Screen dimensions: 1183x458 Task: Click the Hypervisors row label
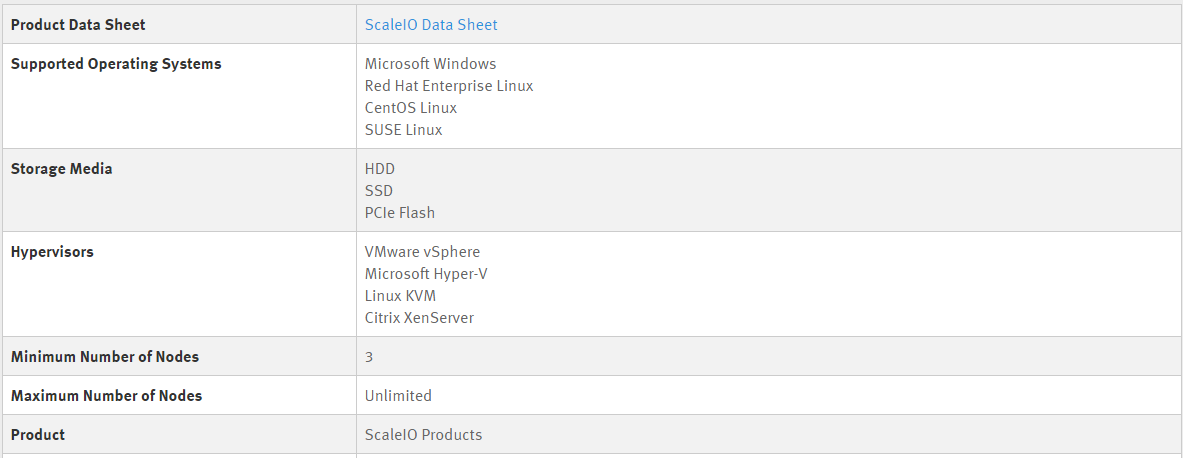(x=52, y=252)
